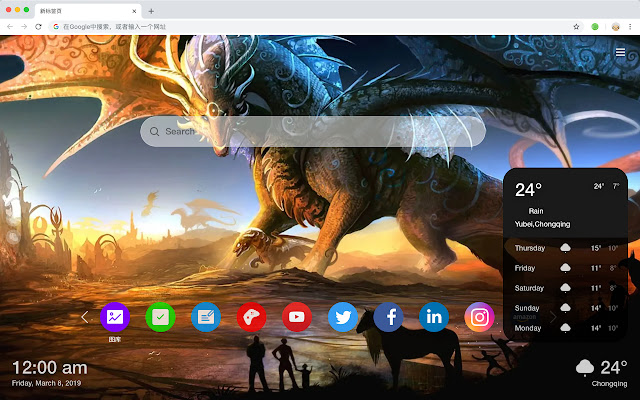Click the Search box on the page

tap(313, 131)
